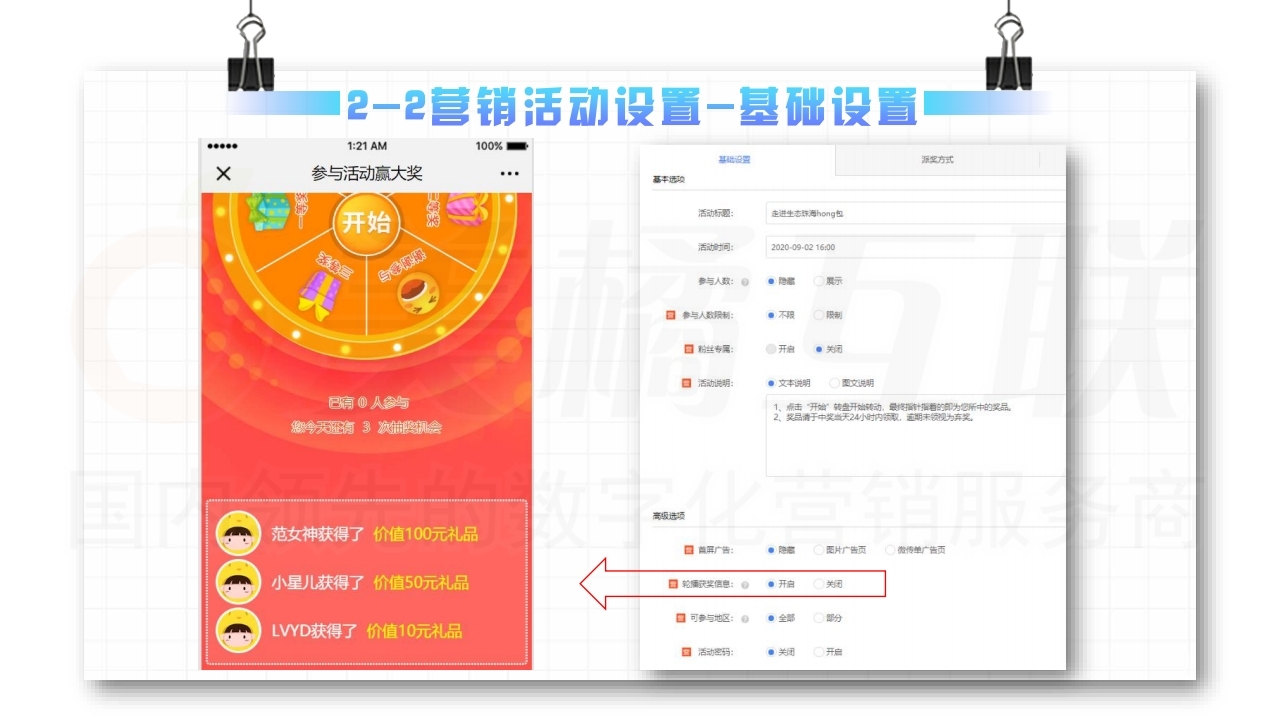1280x720 pixels.
Task: Click the 价值50元礼品 text
Action: (421, 582)
